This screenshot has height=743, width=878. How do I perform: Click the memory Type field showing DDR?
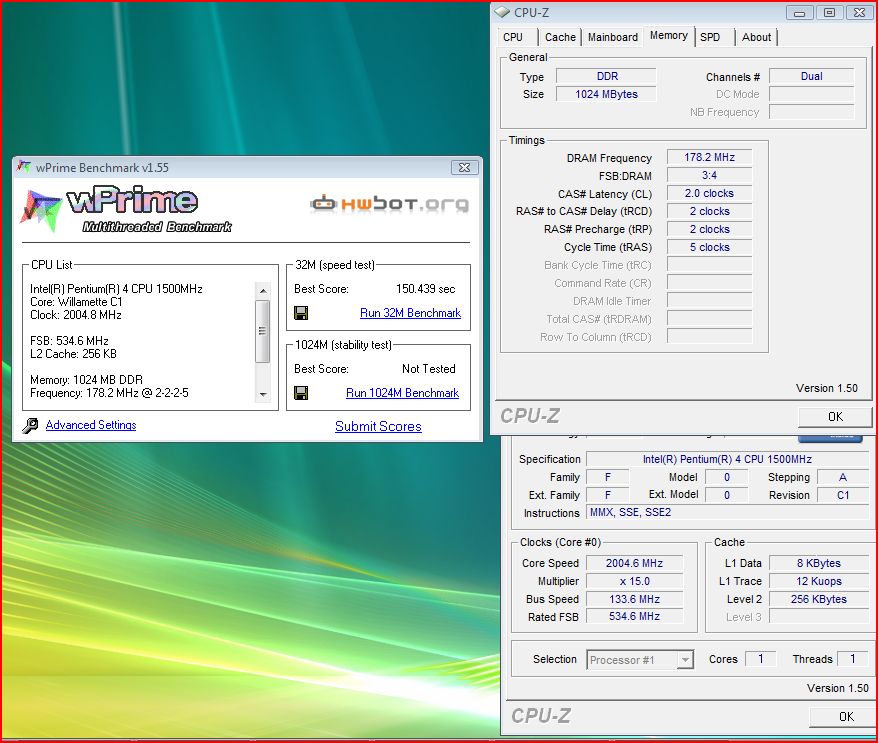point(606,76)
